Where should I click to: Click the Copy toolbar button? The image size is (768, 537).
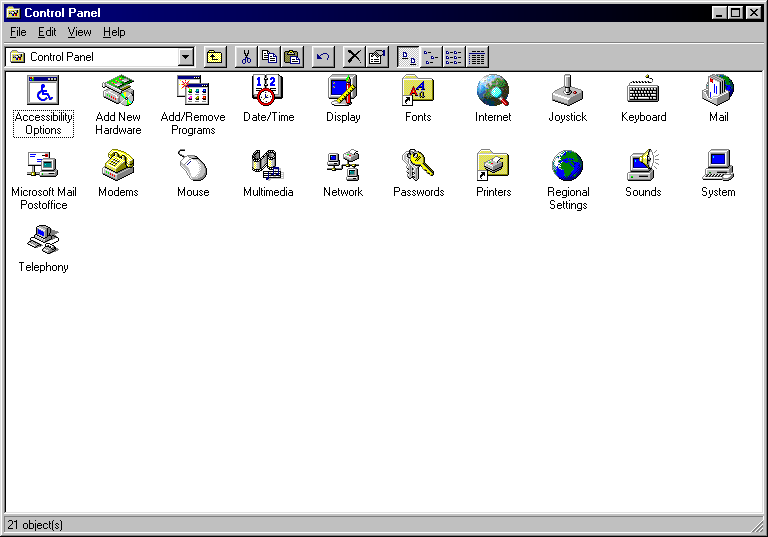coord(269,57)
